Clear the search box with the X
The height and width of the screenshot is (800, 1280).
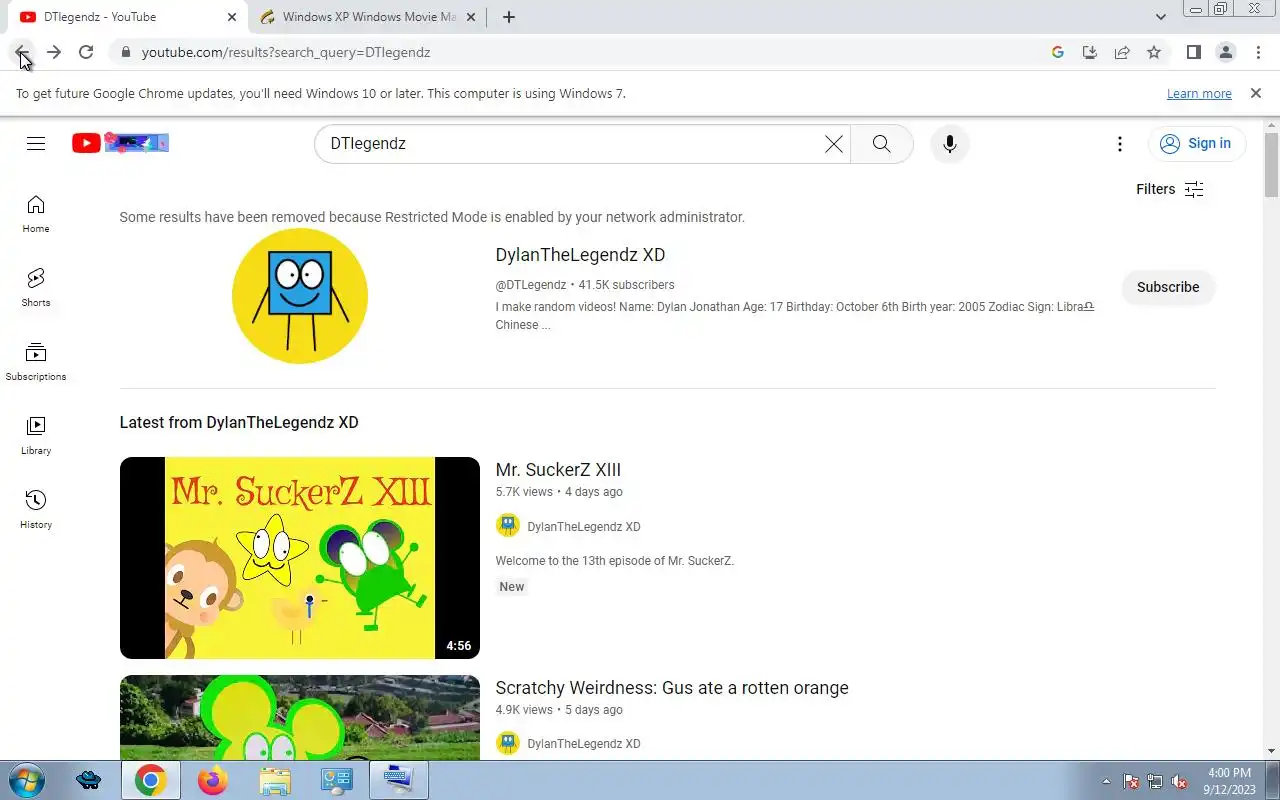[833, 144]
